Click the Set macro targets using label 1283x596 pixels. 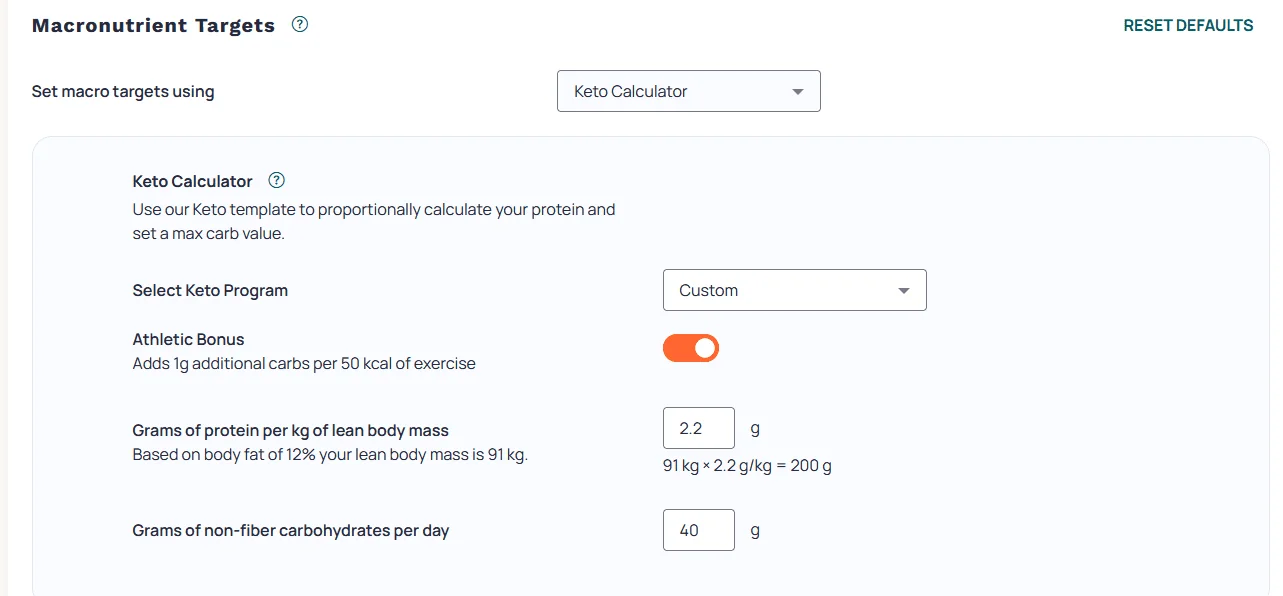(x=123, y=91)
